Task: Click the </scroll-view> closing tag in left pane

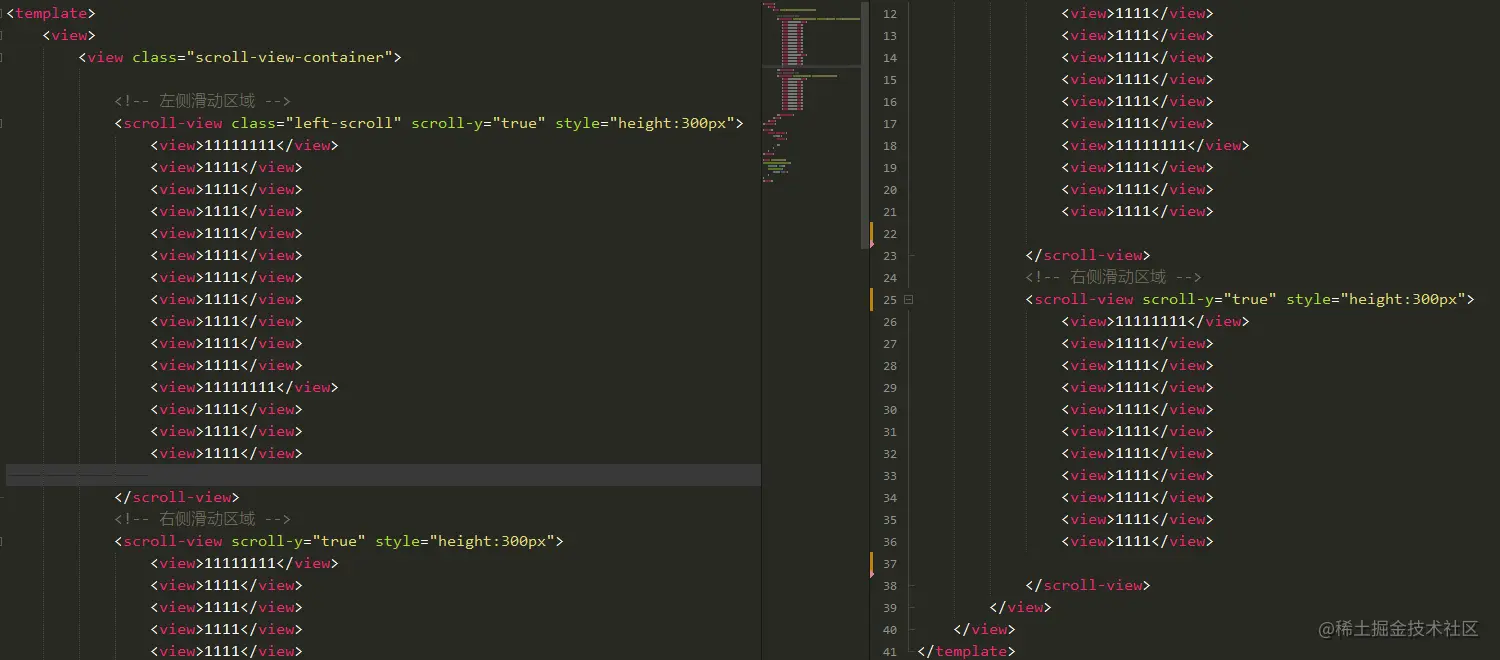Action: (177, 497)
